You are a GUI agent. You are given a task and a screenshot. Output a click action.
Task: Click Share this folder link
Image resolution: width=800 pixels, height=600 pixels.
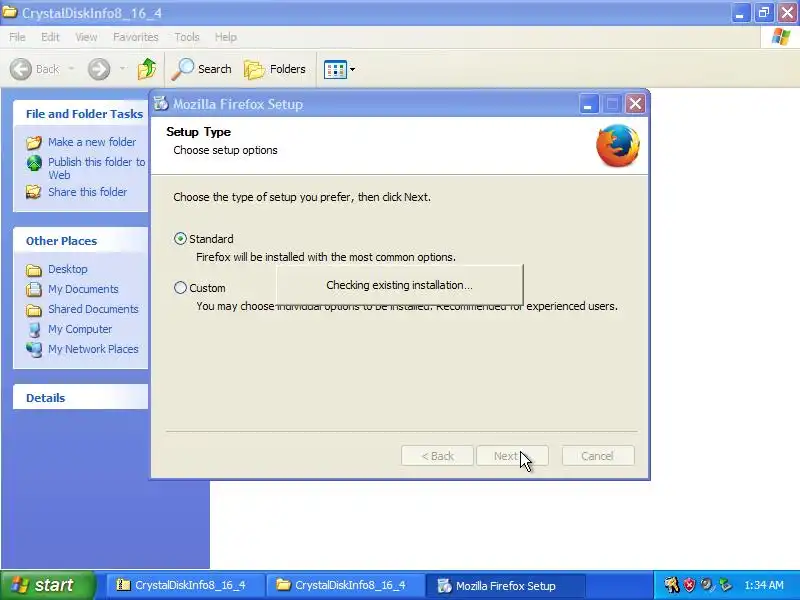87,192
